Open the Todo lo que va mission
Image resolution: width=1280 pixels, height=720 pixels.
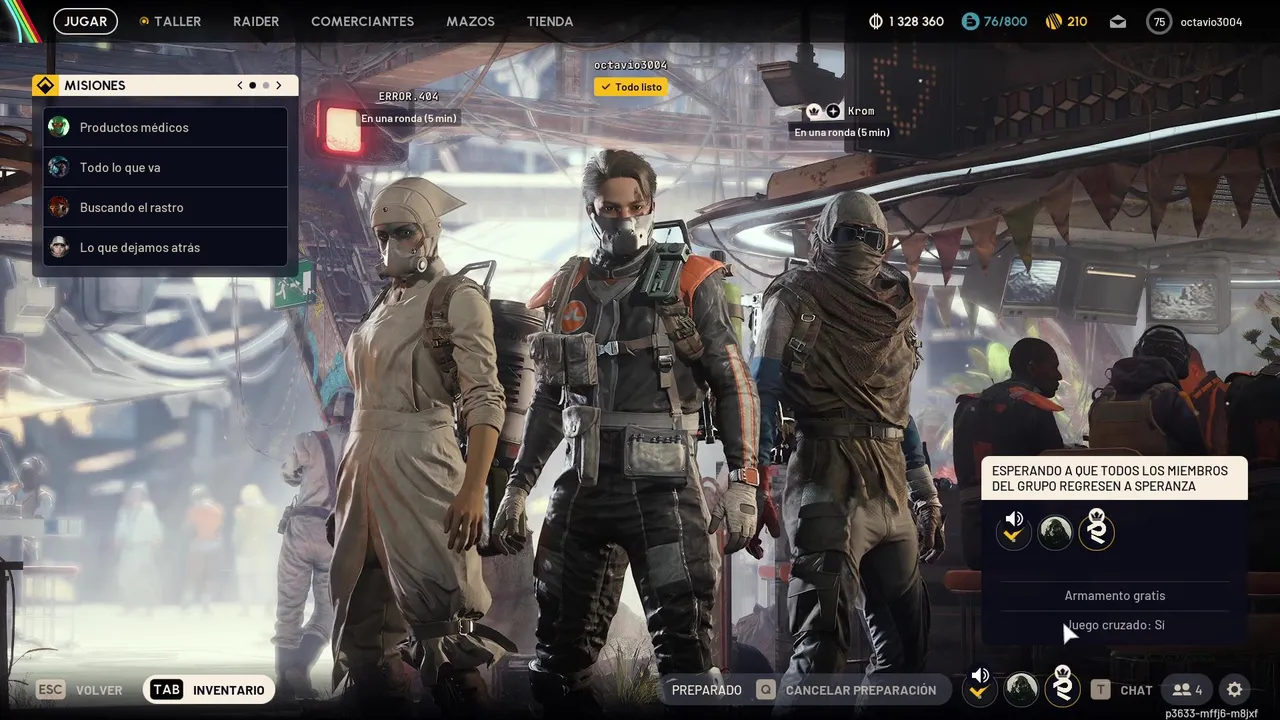(165, 167)
